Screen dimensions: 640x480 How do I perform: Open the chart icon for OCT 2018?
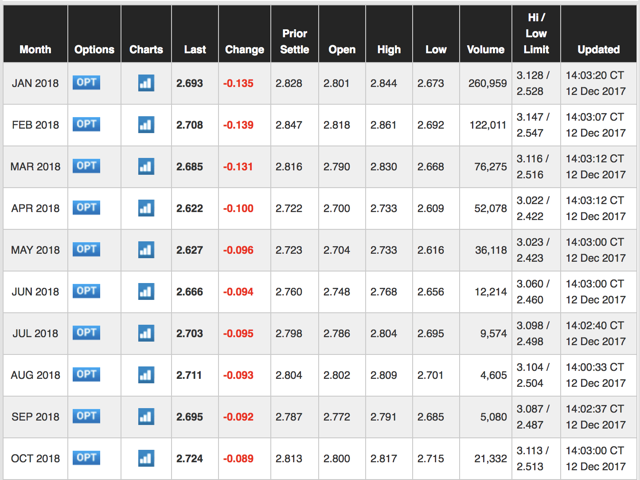(x=146, y=458)
